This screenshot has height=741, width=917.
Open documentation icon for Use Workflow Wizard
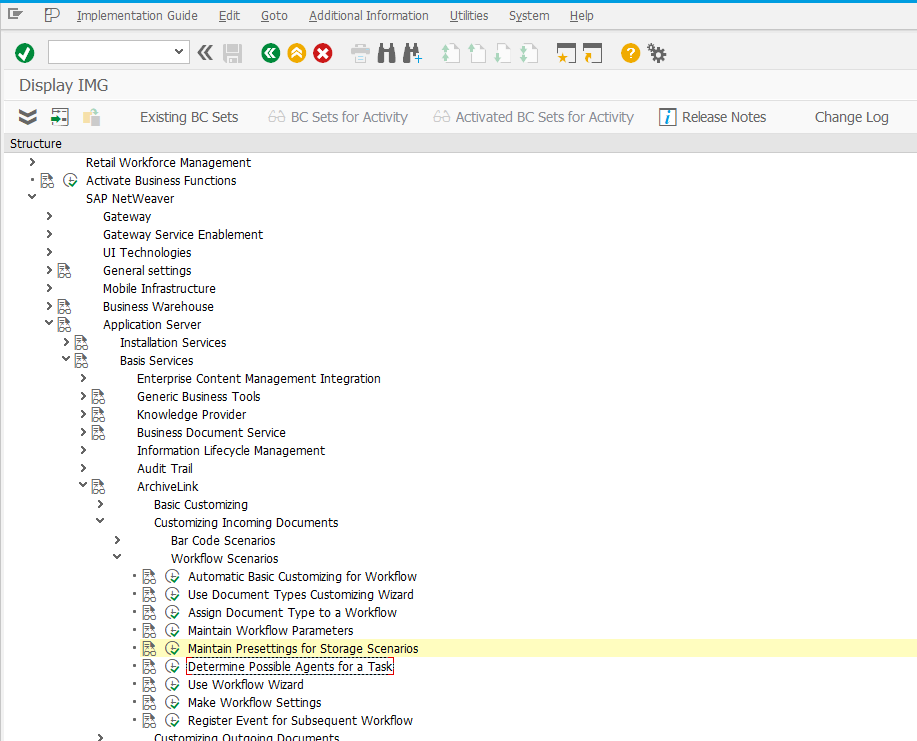[x=150, y=684]
